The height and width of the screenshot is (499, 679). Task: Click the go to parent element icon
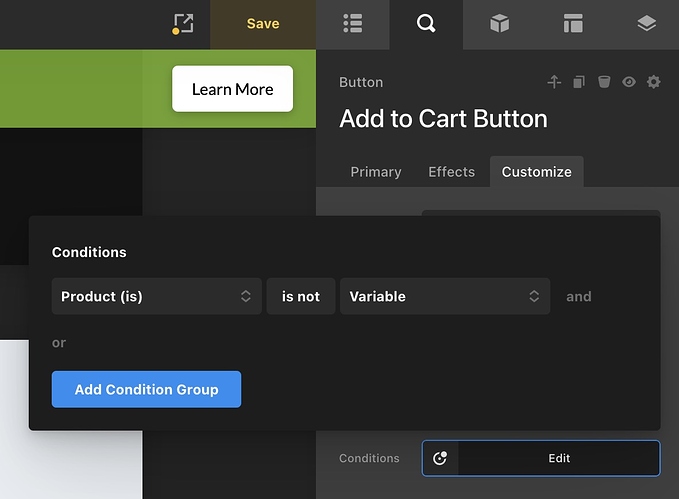click(554, 82)
